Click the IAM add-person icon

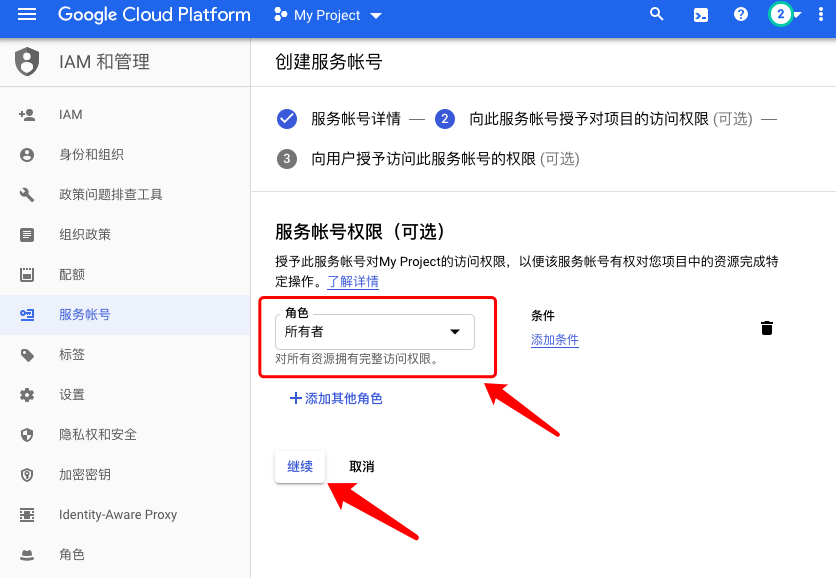tap(27, 115)
